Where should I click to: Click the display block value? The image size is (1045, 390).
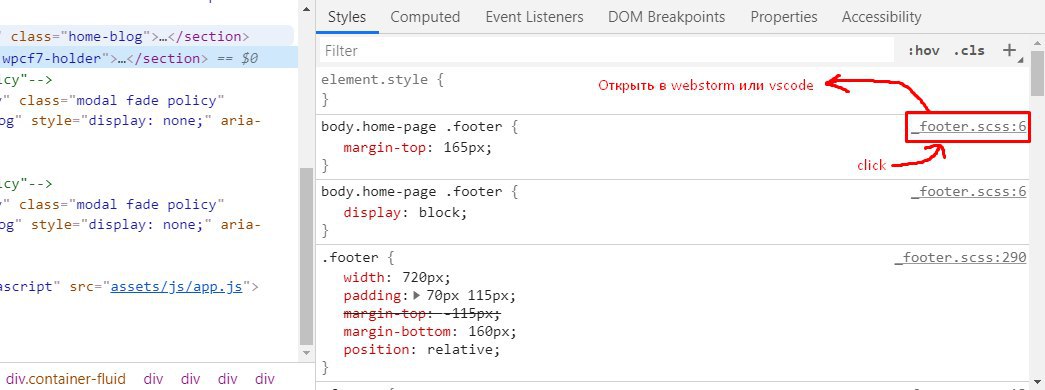click(441, 213)
